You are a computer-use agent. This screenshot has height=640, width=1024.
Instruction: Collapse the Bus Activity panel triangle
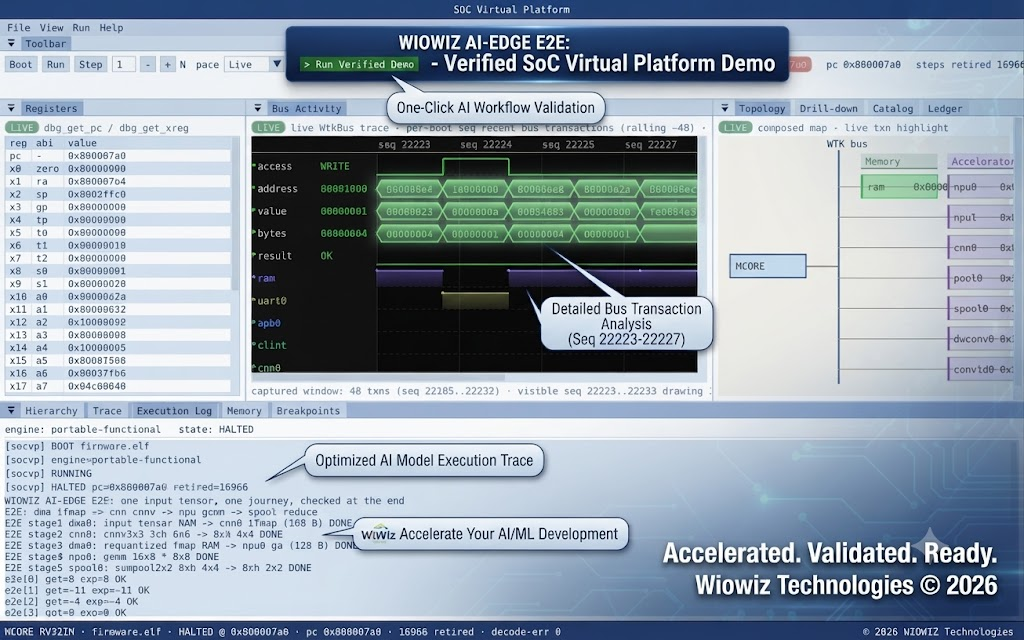[x=257, y=108]
